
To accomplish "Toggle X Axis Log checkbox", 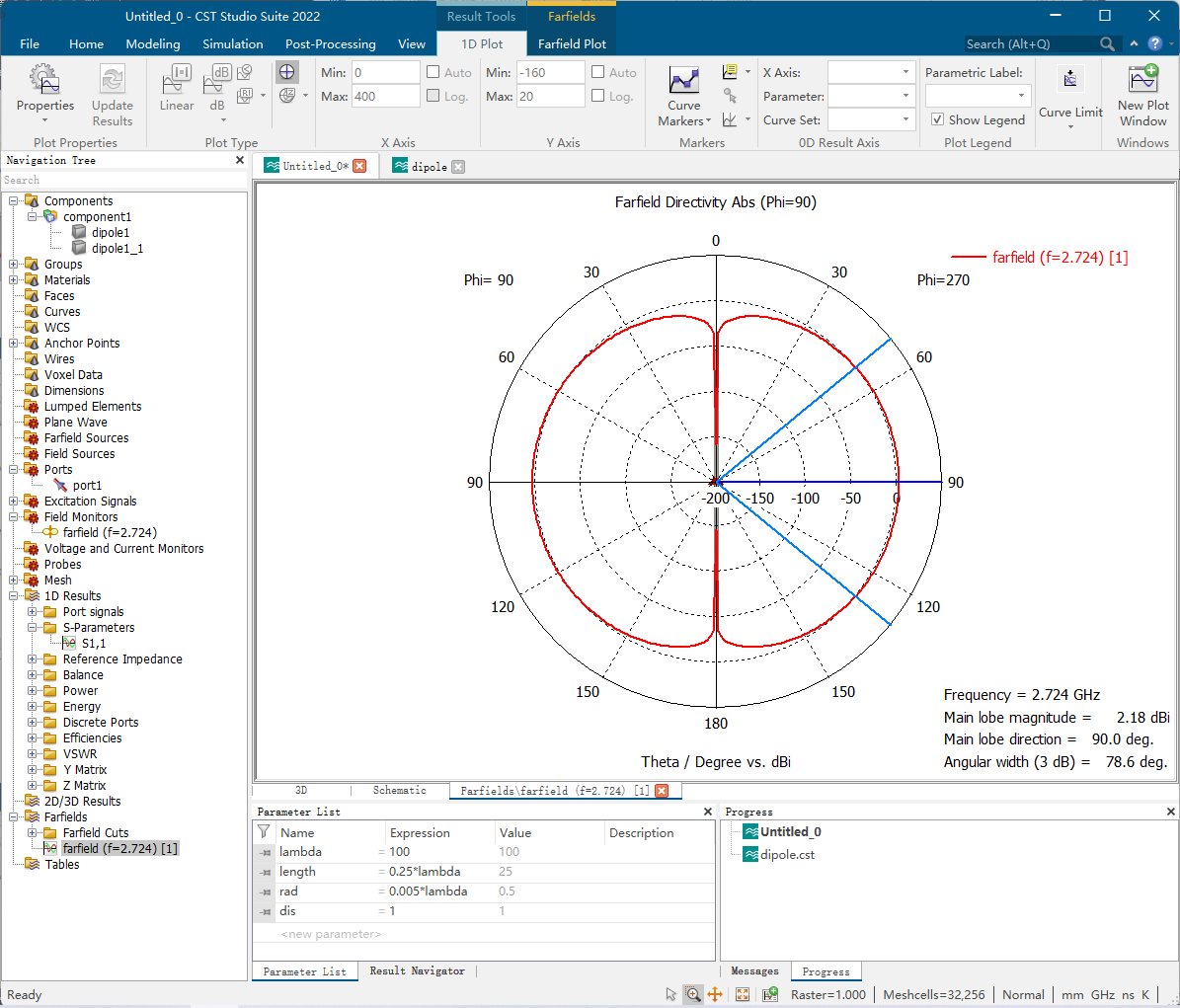I will point(433,96).
